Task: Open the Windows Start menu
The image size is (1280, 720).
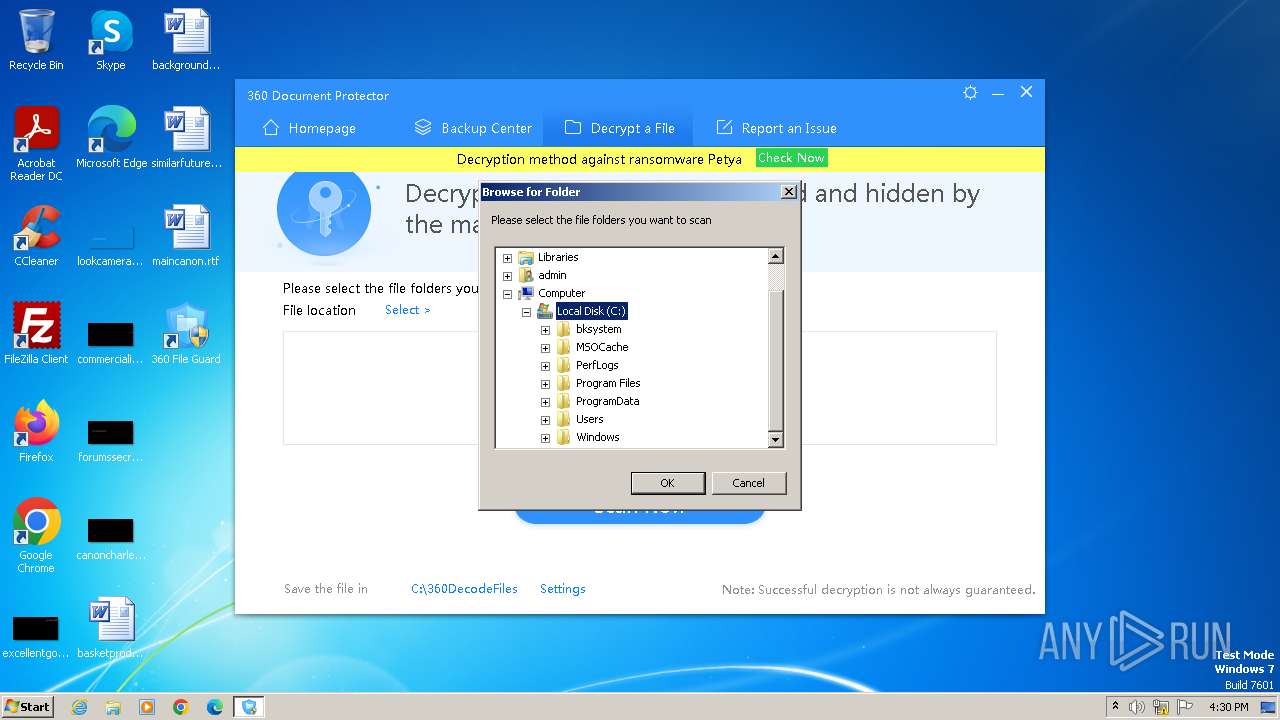Action: coord(28,706)
